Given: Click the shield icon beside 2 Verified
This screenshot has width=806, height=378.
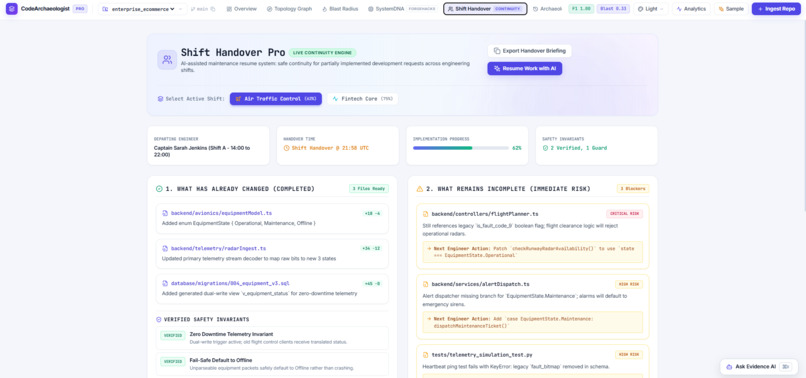Looking at the screenshot, I should click(x=545, y=148).
